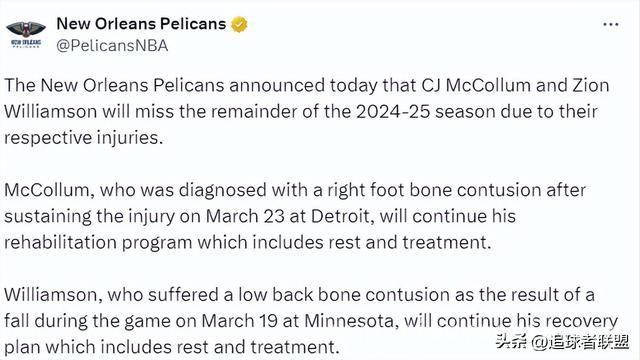640x360 pixels.
Task: Click the words respective injuries
Action: click(81, 138)
